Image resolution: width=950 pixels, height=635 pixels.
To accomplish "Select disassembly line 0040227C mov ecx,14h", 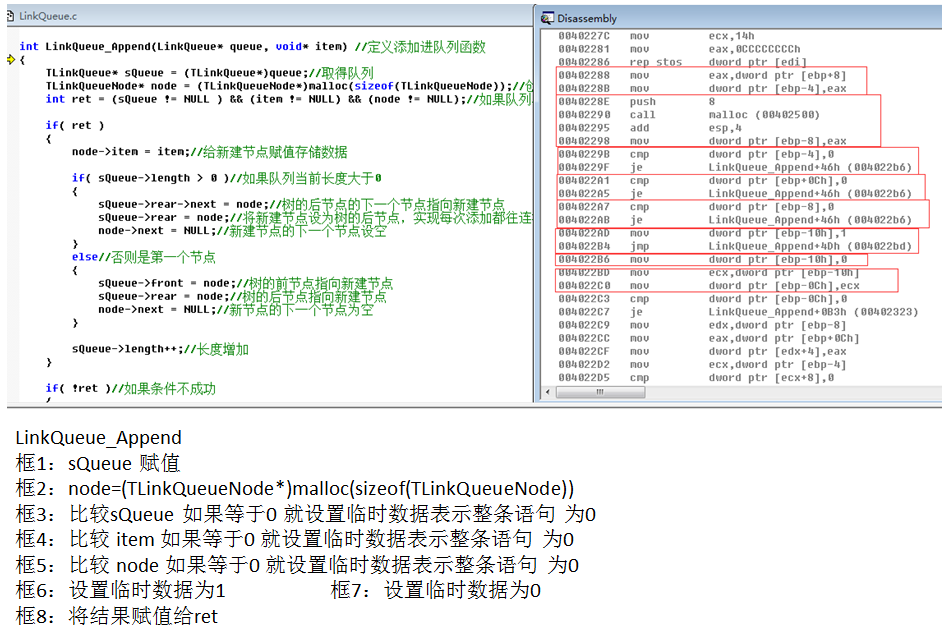I will [x=656, y=36].
